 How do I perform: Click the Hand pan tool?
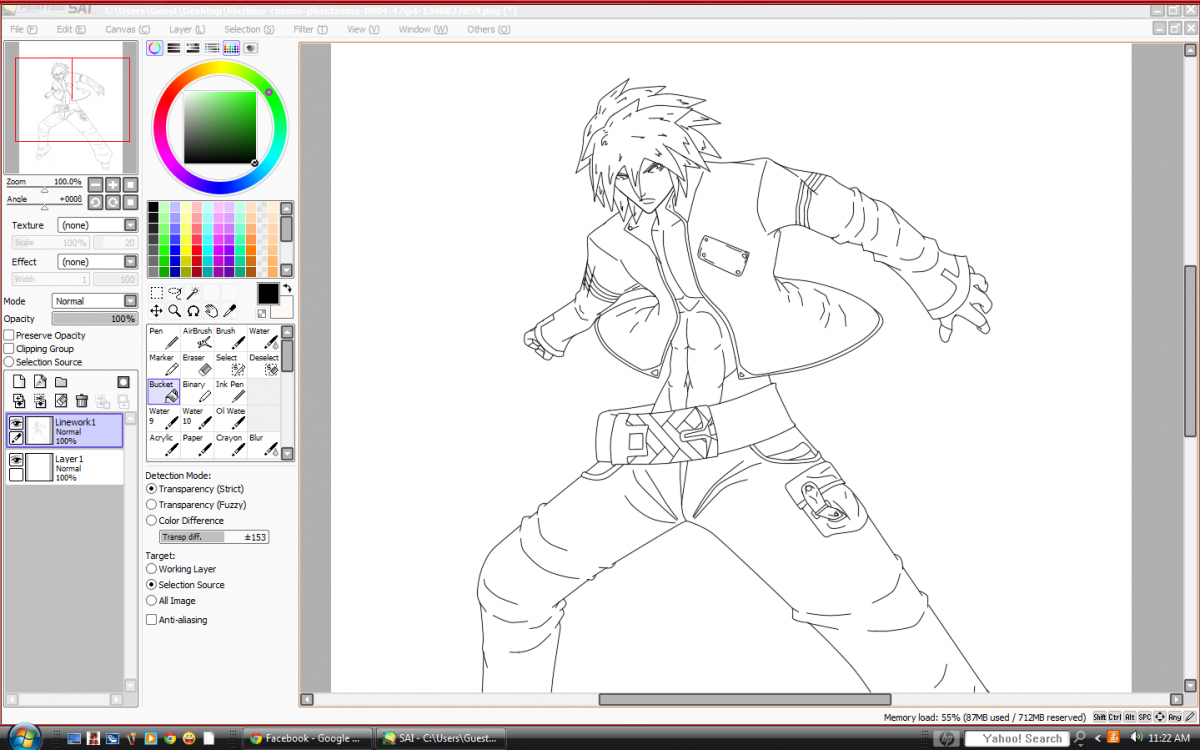click(211, 311)
